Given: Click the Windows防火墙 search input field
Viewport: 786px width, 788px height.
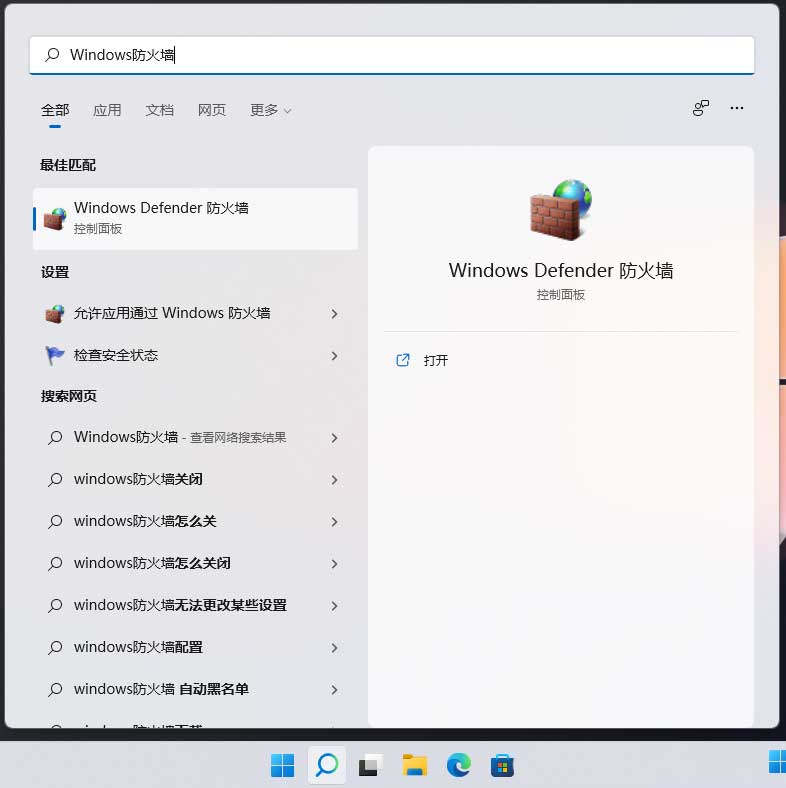Looking at the screenshot, I should coord(392,55).
